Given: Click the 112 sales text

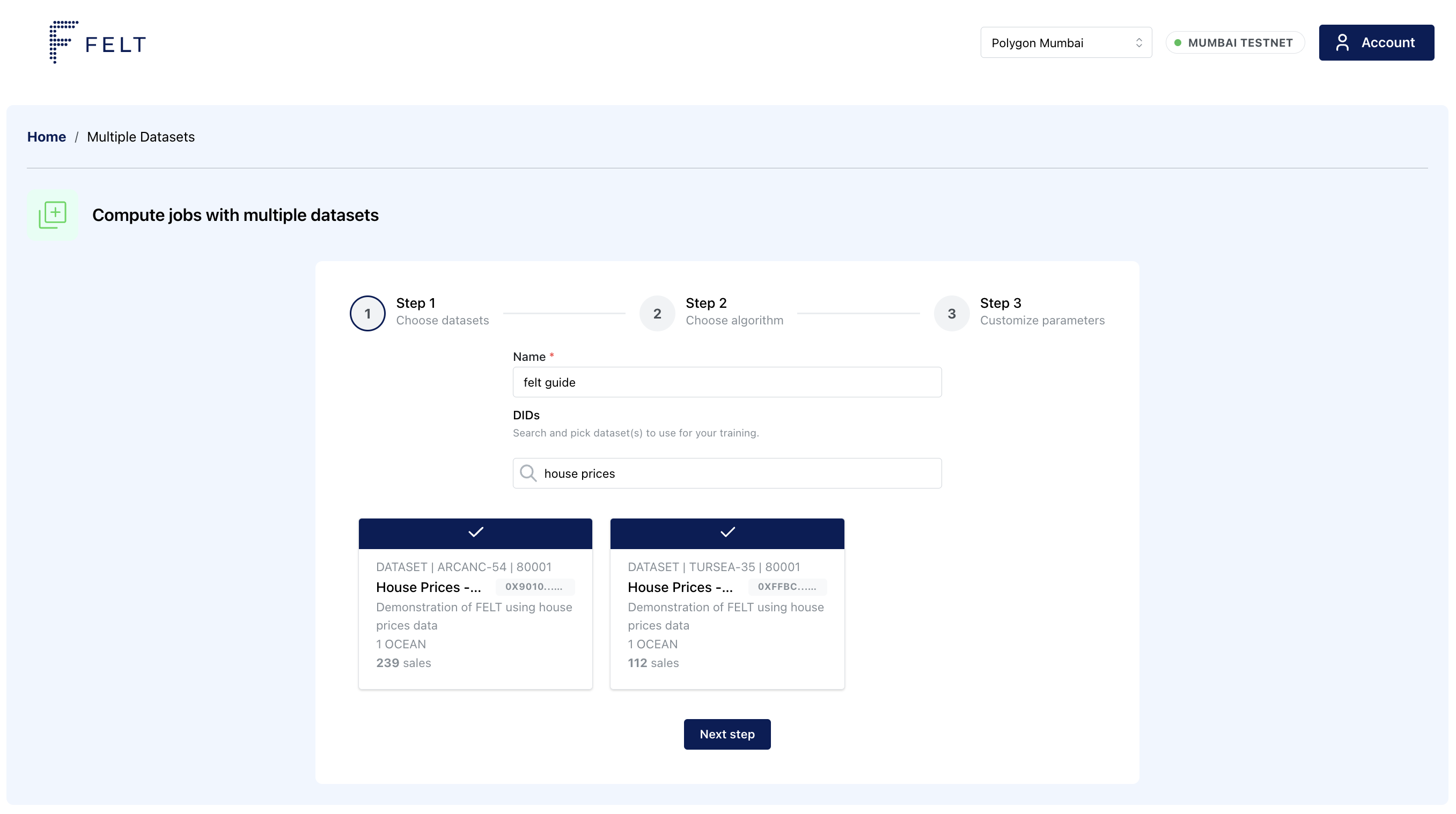Looking at the screenshot, I should point(653,663).
